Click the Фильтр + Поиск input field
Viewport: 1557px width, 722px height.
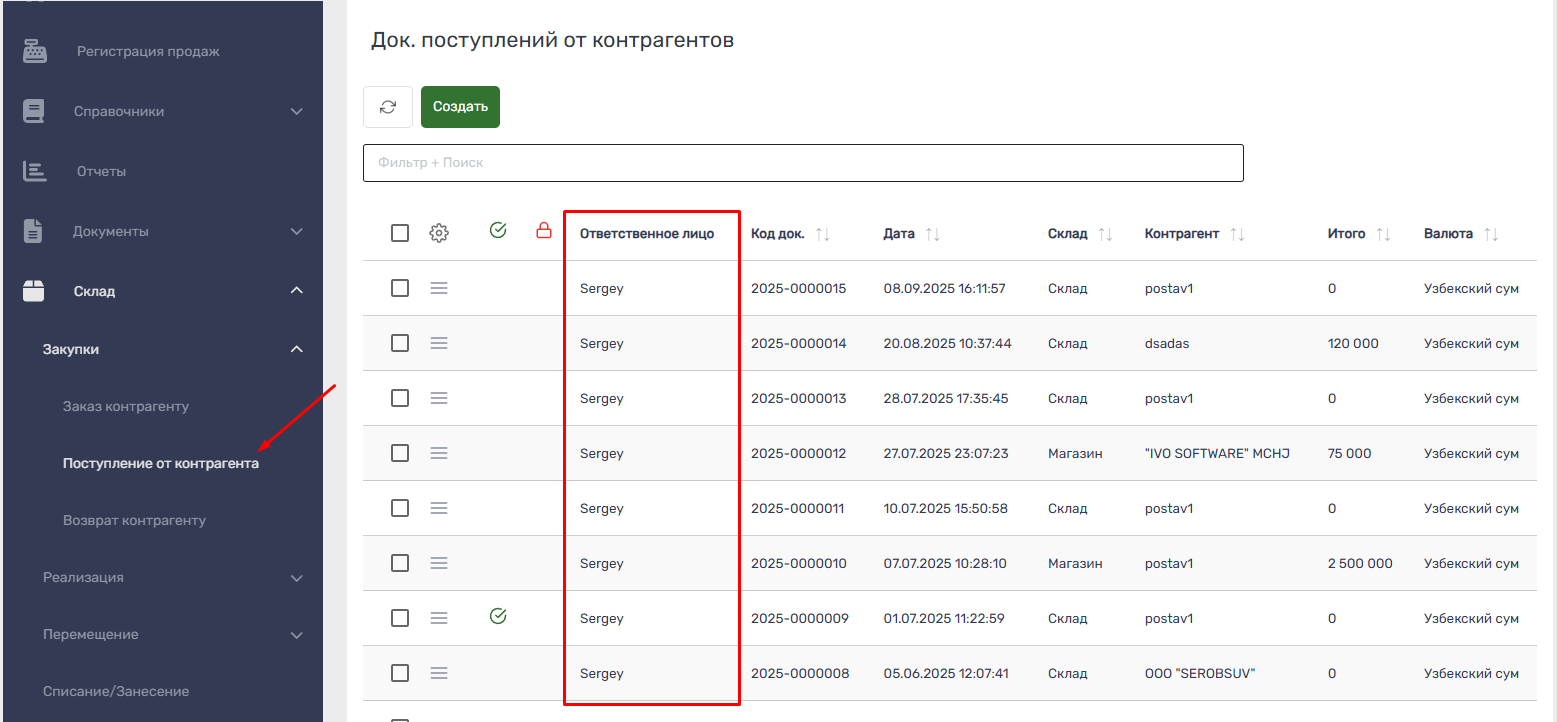[802, 163]
